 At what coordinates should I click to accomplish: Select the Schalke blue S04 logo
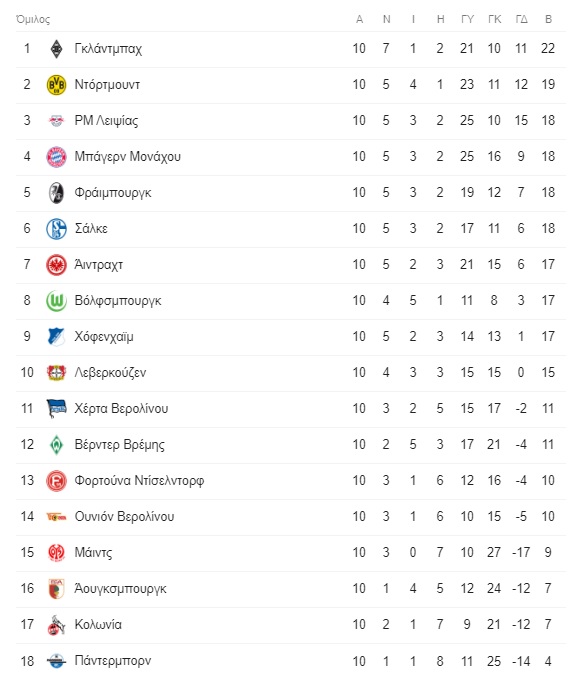[56, 229]
